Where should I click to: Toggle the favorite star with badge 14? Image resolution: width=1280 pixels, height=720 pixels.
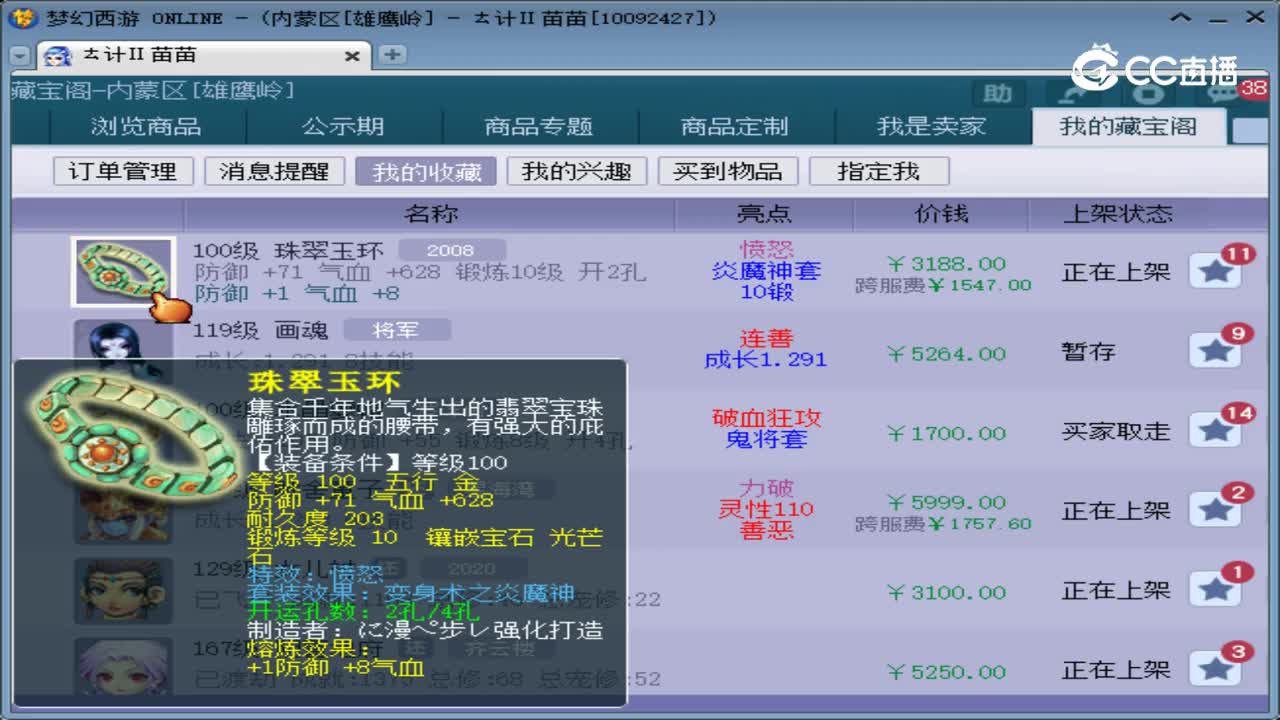1215,431
